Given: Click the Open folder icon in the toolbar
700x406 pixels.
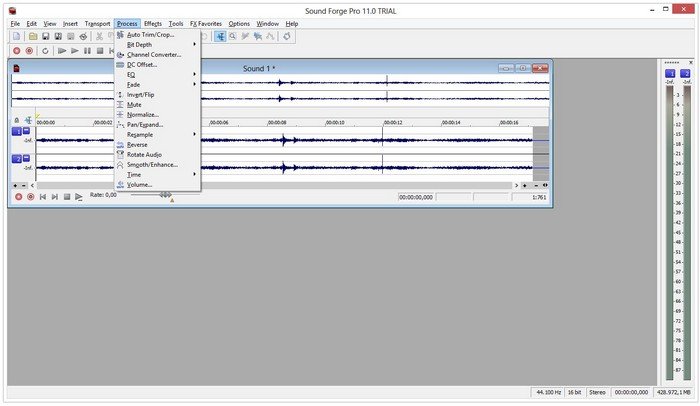Looking at the screenshot, I should pyautogui.click(x=33, y=37).
